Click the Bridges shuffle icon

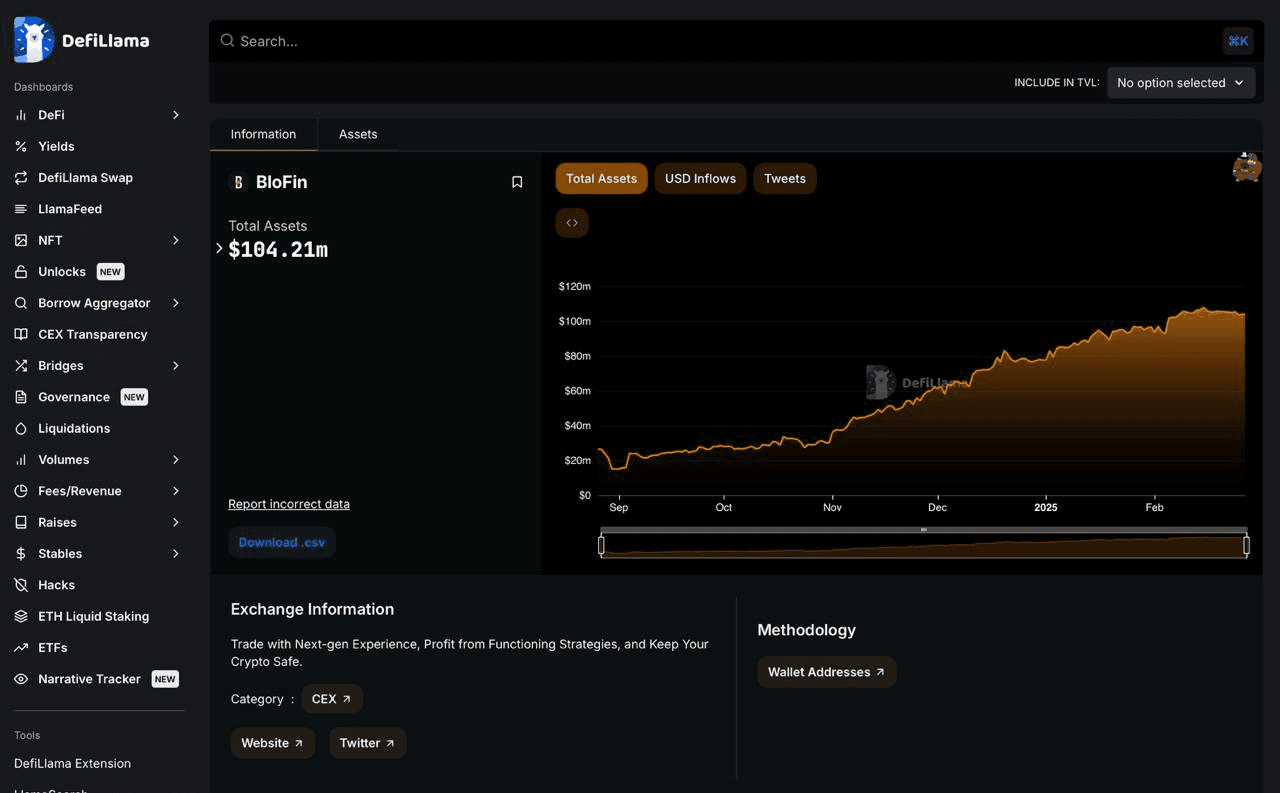[21, 366]
